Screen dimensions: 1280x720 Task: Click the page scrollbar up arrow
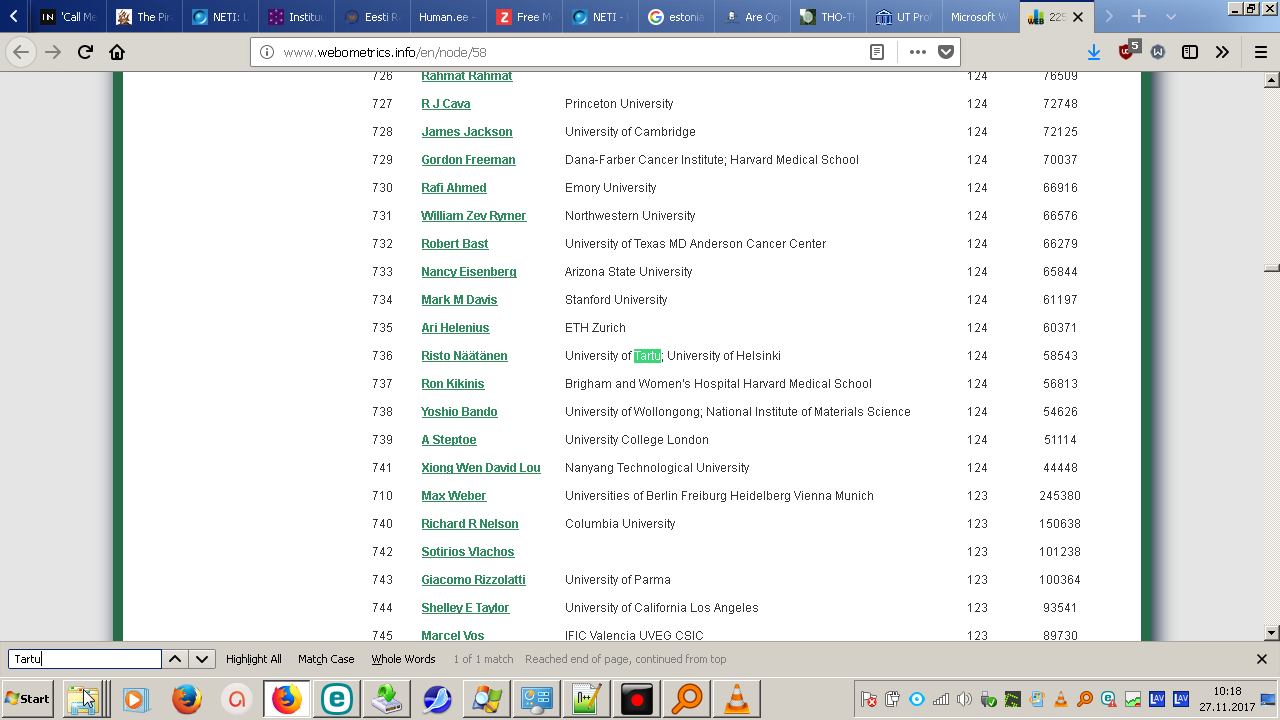1271,79
